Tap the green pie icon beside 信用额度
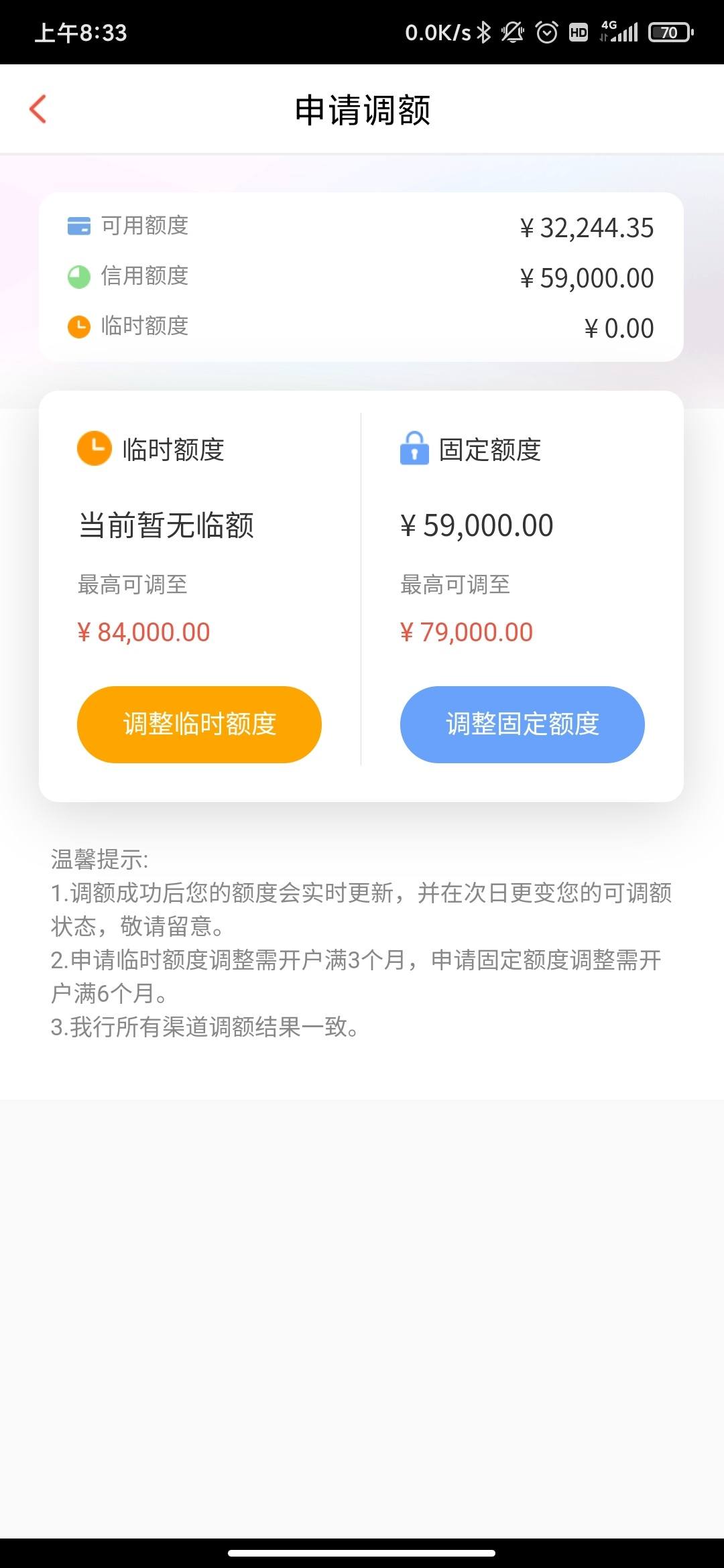Viewport: 724px width, 1568px height. 79,277
